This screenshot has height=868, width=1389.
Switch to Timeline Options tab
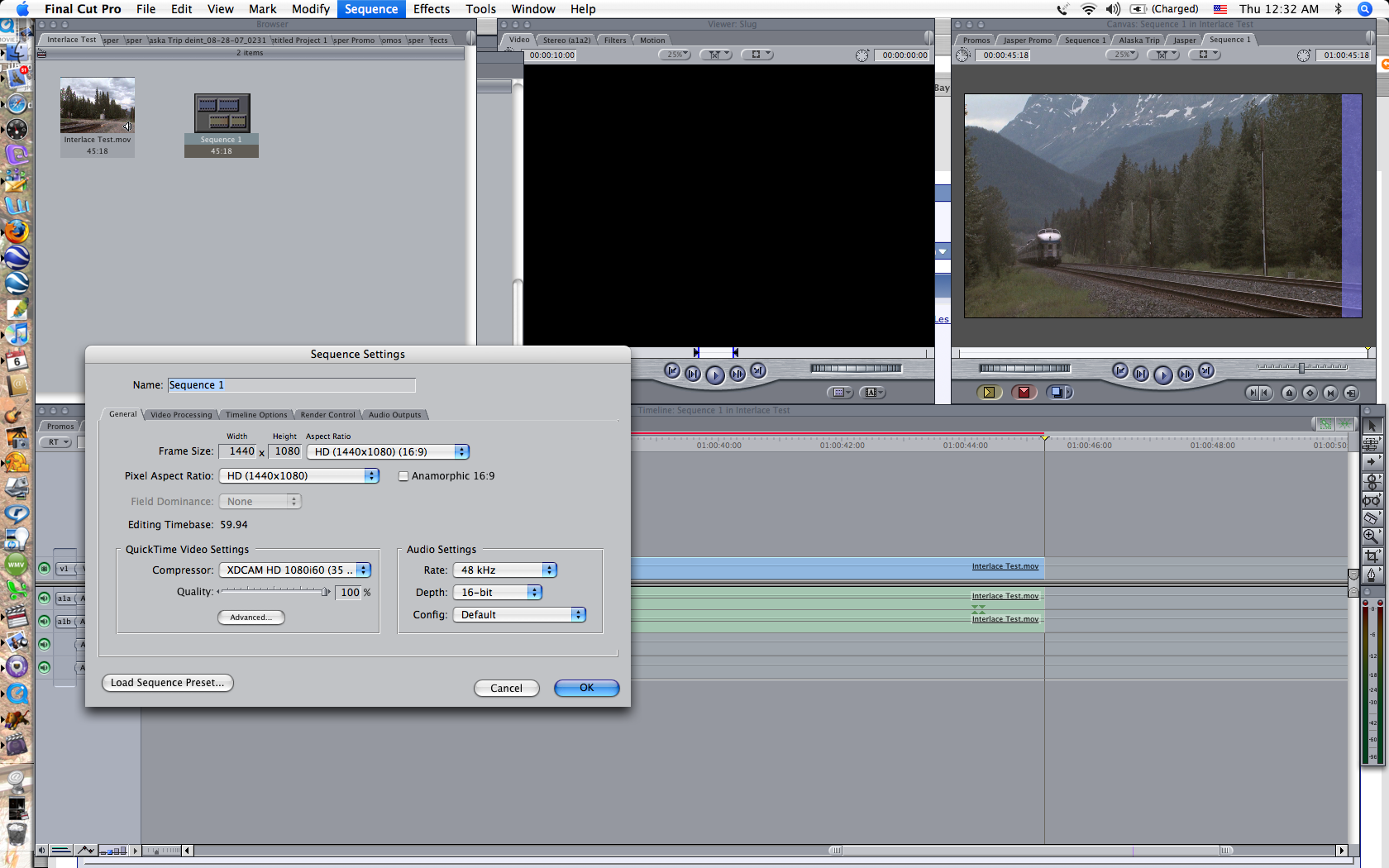pos(256,415)
